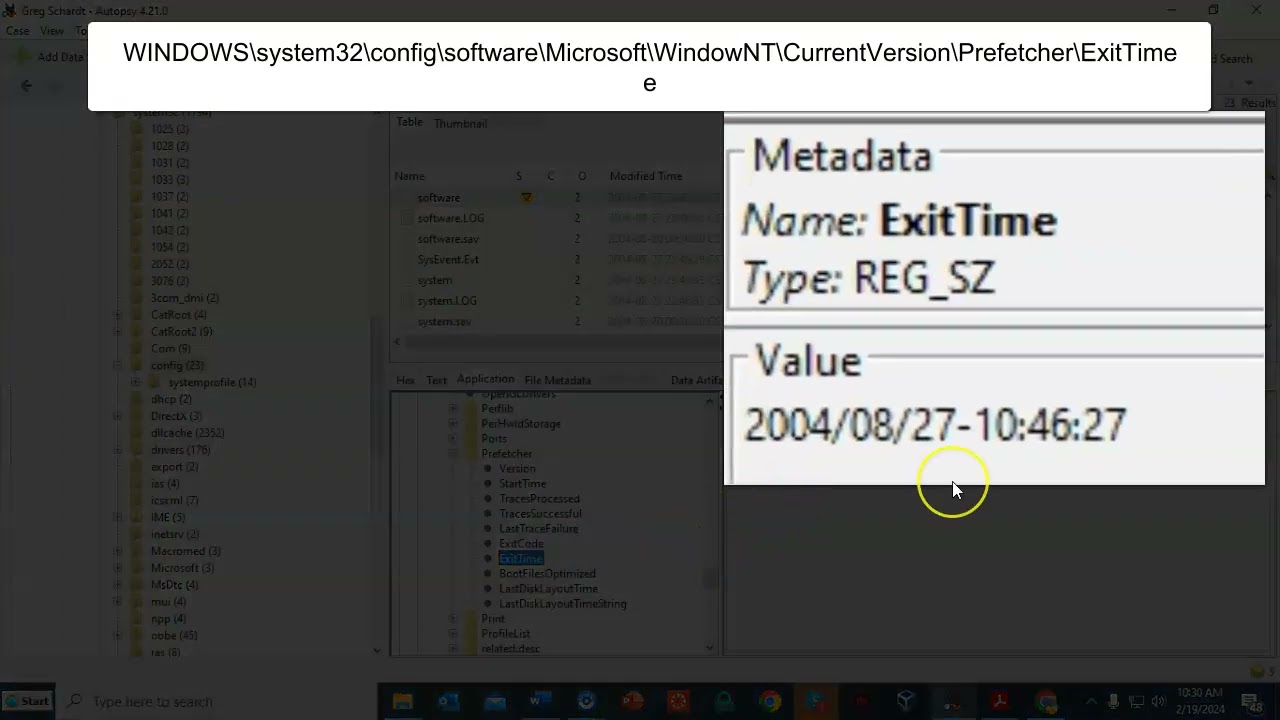Open the Case menu

(17, 31)
